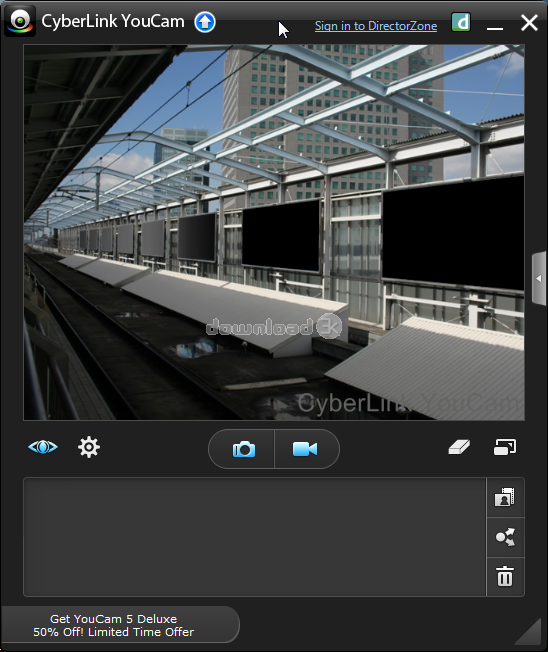Click the empty captured media tray
Viewport: 548px width, 652px height.
(x=254, y=537)
